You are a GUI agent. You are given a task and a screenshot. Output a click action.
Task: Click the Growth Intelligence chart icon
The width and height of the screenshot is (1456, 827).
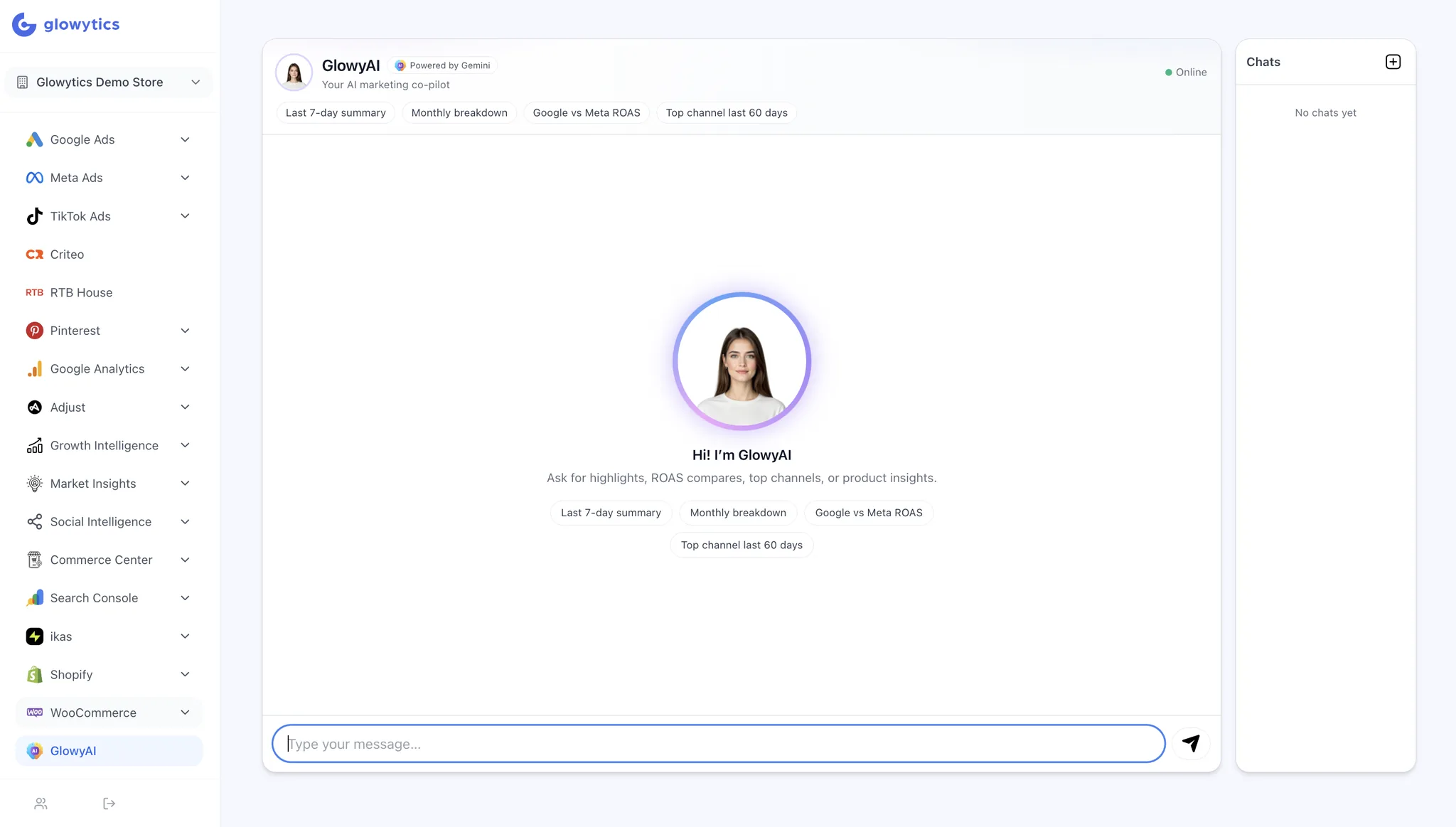click(x=34, y=445)
